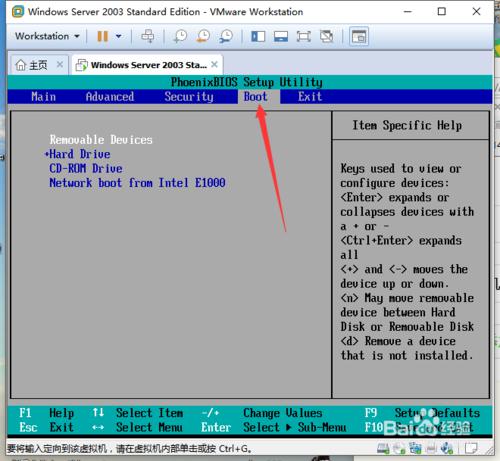Click the home icon on 主页 tab
Screen dimensions: 500x461
coord(21,65)
